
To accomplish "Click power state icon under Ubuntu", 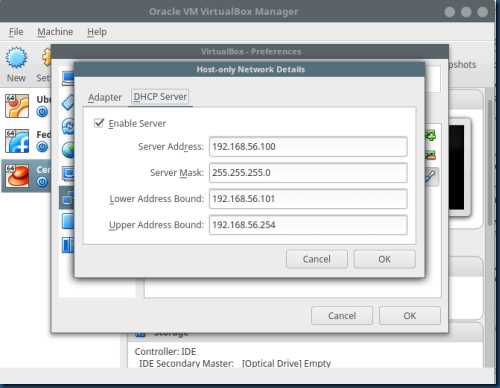I will (x=42, y=112).
